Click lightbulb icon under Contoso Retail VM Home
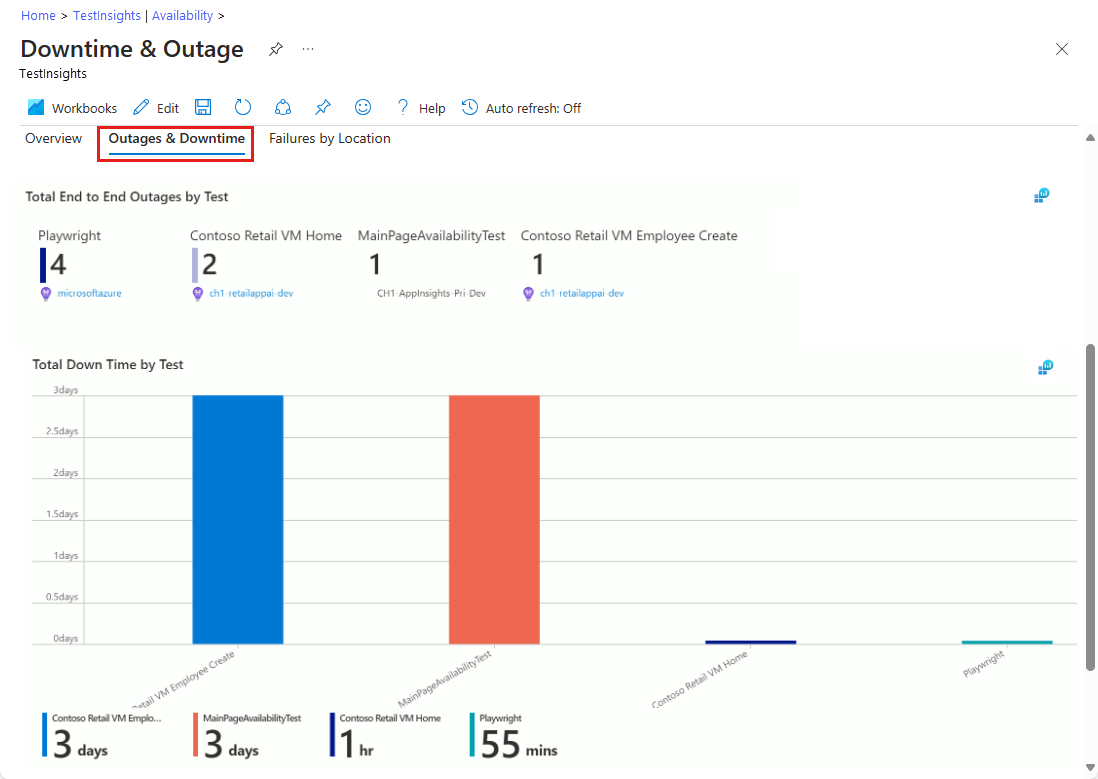The width and height of the screenshot is (1098, 779). pyautogui.click(x=197, y=294)
